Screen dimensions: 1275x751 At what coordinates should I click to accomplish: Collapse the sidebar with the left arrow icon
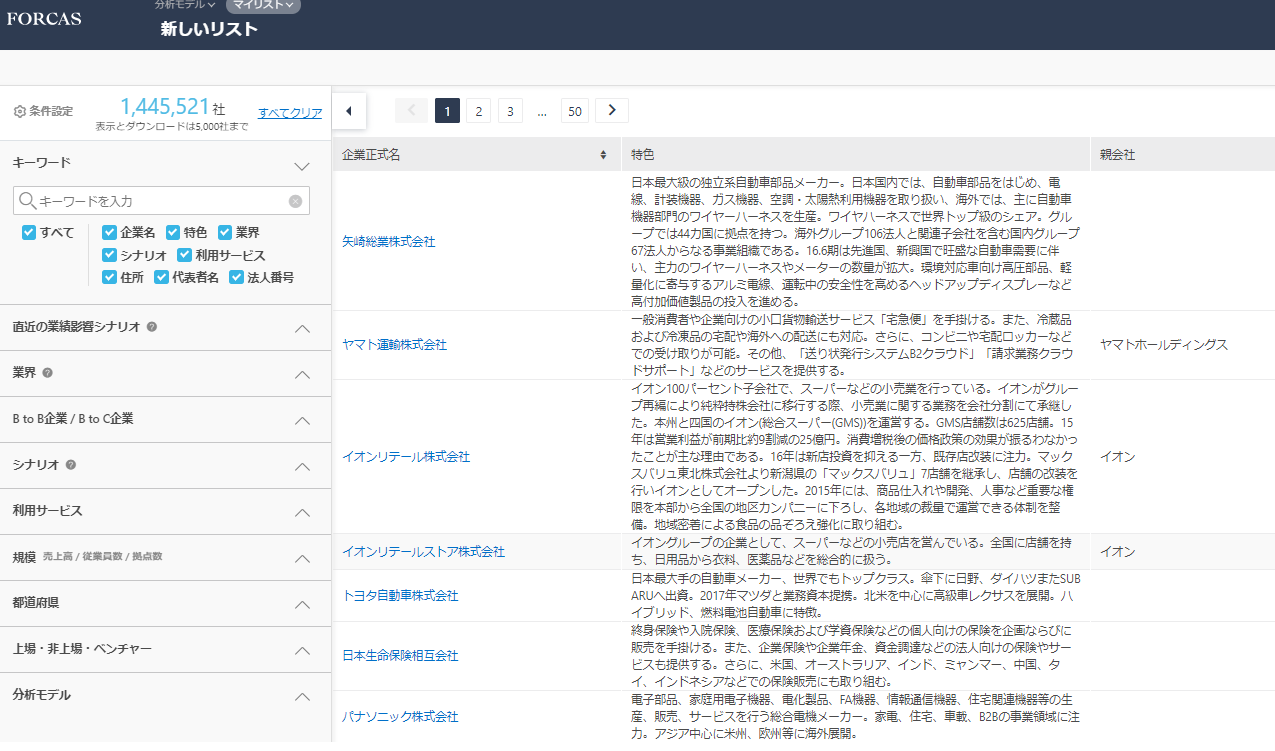click(349, 110)
